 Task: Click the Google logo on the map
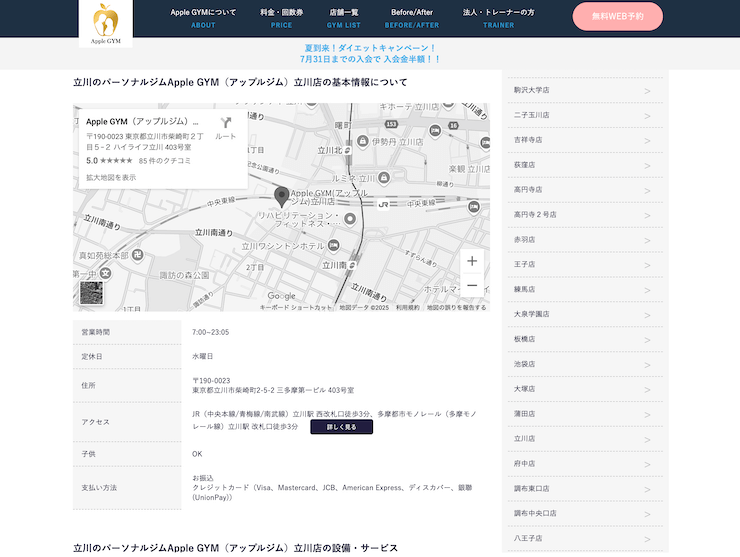(x=281, y=296)
